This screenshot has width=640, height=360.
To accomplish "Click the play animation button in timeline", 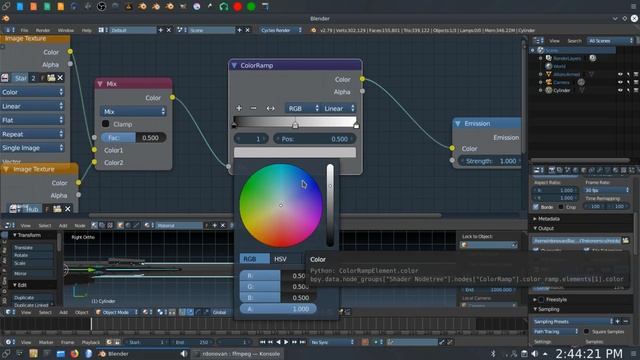I will click(x=286, y=342).
